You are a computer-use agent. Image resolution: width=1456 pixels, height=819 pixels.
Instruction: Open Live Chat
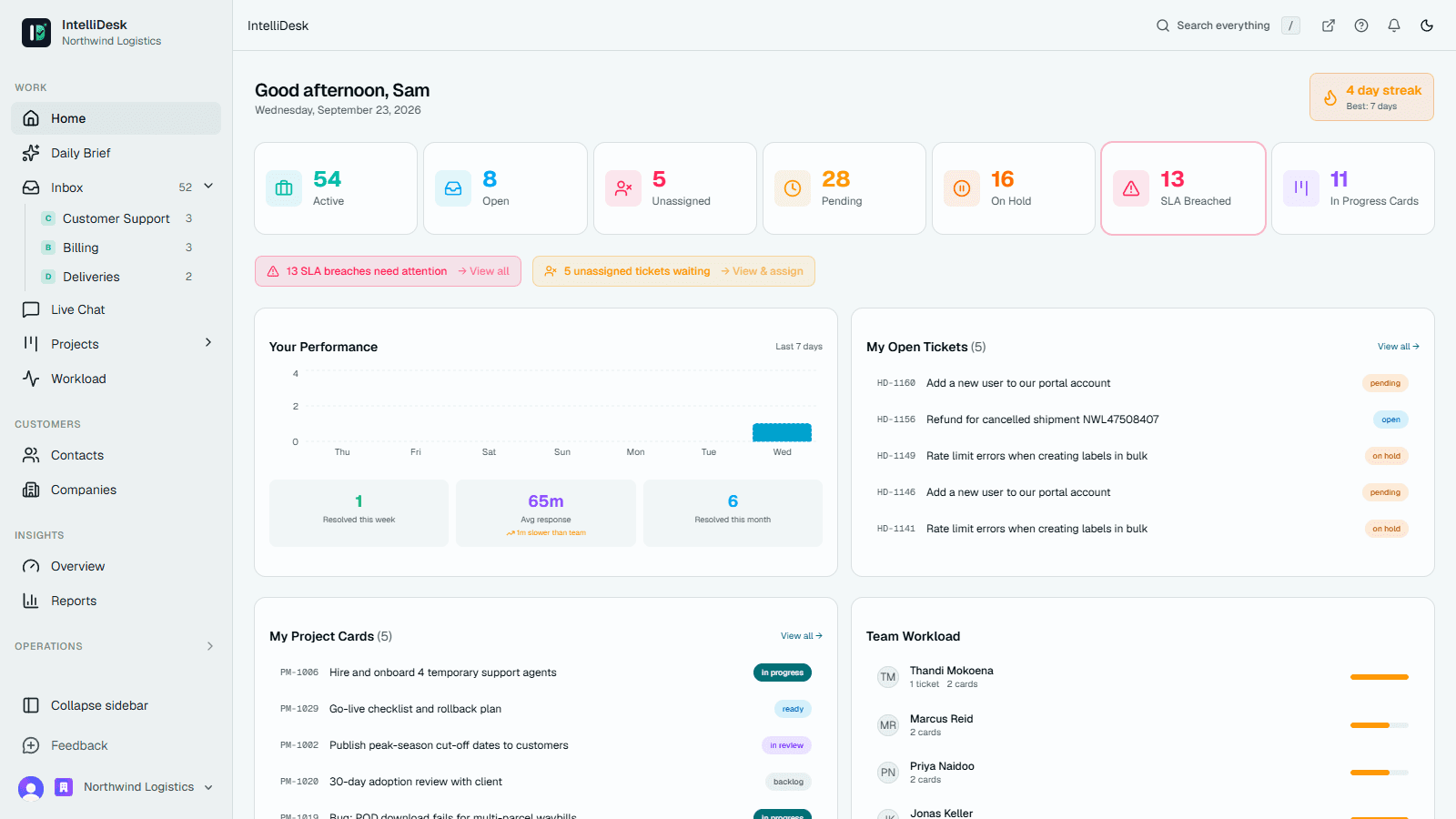click(x=116, y=309)
